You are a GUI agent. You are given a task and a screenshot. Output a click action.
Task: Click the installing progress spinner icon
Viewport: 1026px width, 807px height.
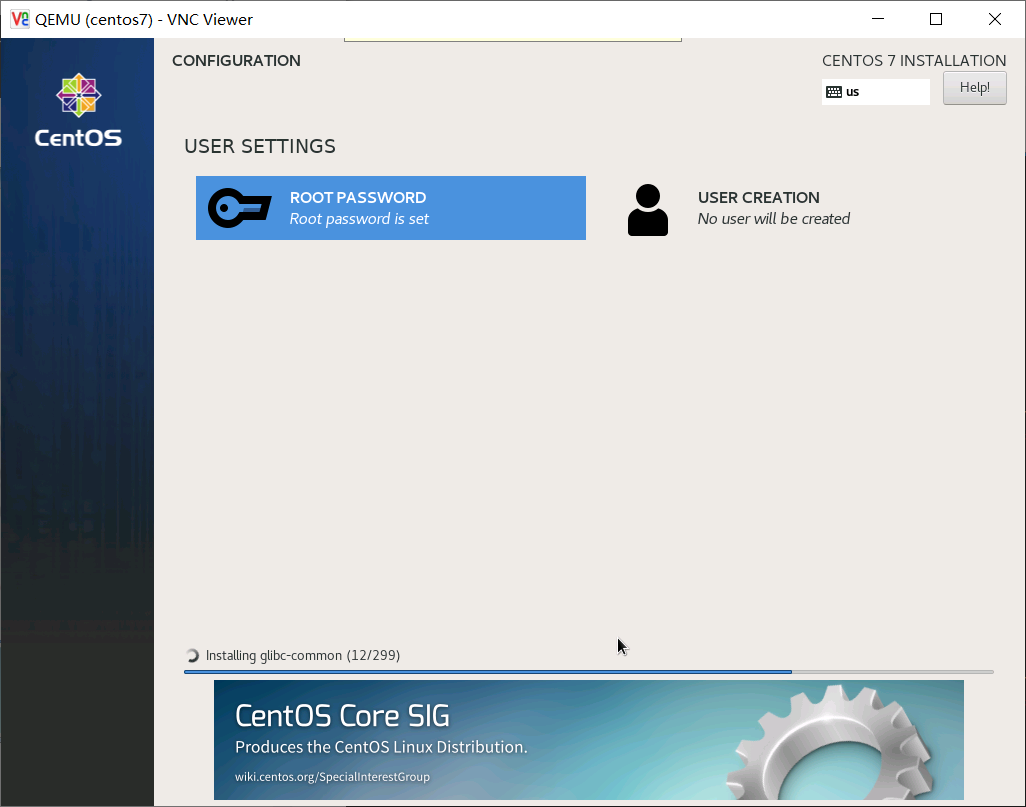tap(192, 655)
